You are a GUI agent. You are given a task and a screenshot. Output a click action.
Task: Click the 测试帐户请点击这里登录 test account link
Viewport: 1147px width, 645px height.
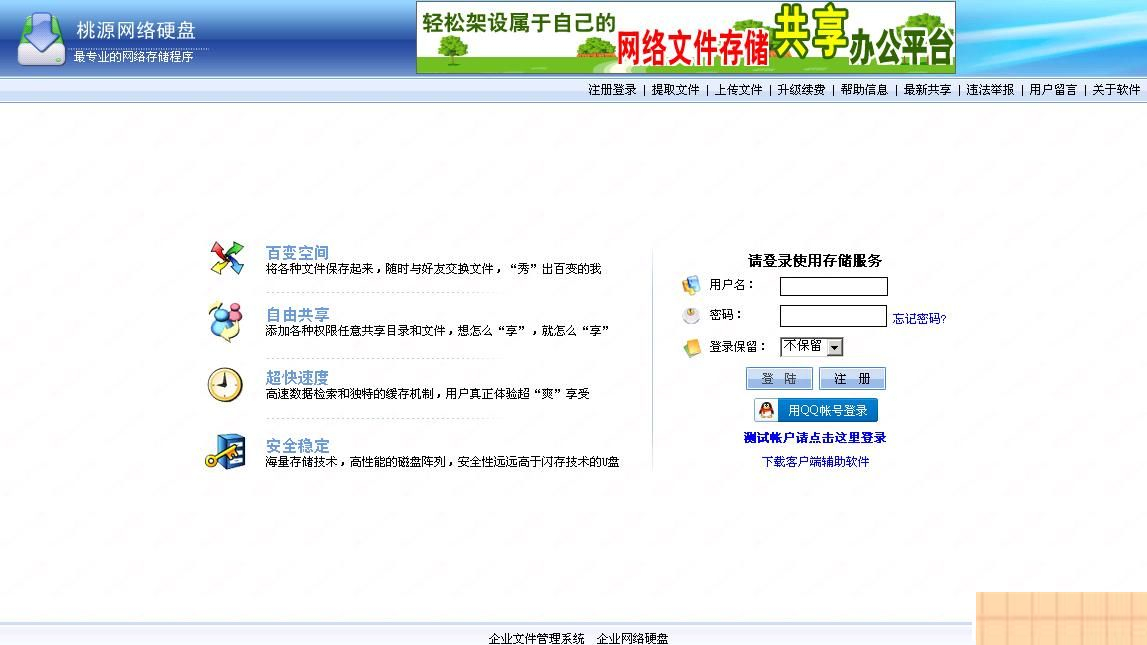pyautogui.click(x=816, y=437)
